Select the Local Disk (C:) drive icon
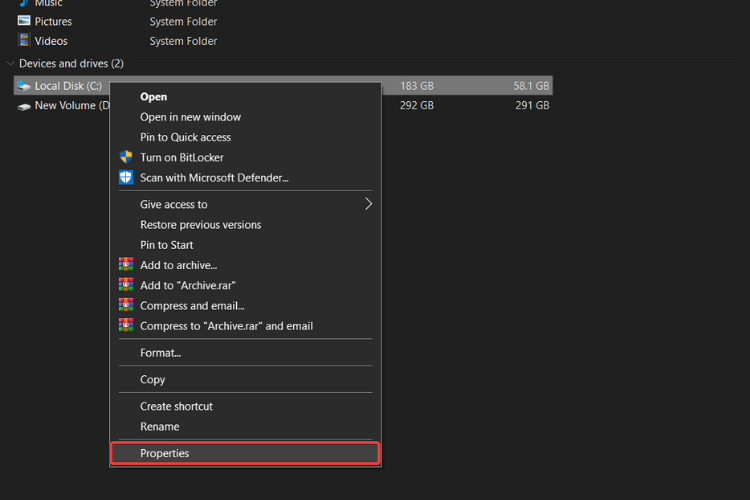The image size is (750, 500). pos(23,86)
